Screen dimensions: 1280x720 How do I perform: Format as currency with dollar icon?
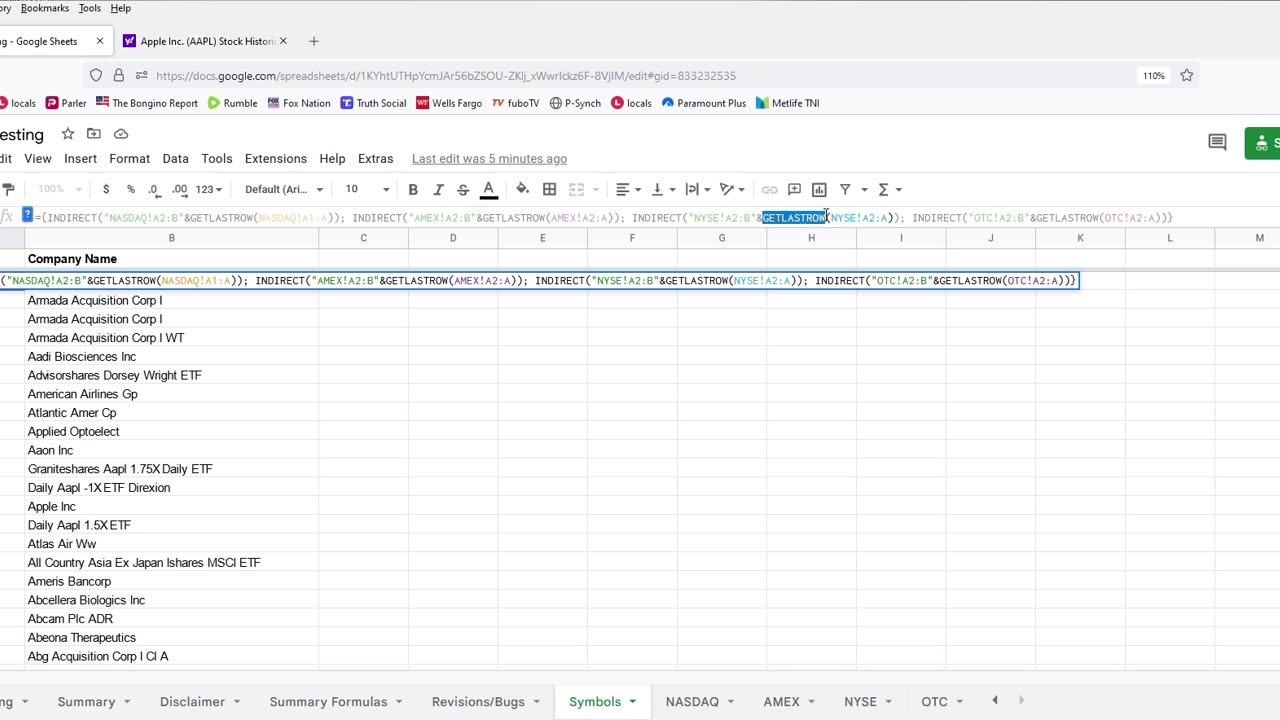106,189
